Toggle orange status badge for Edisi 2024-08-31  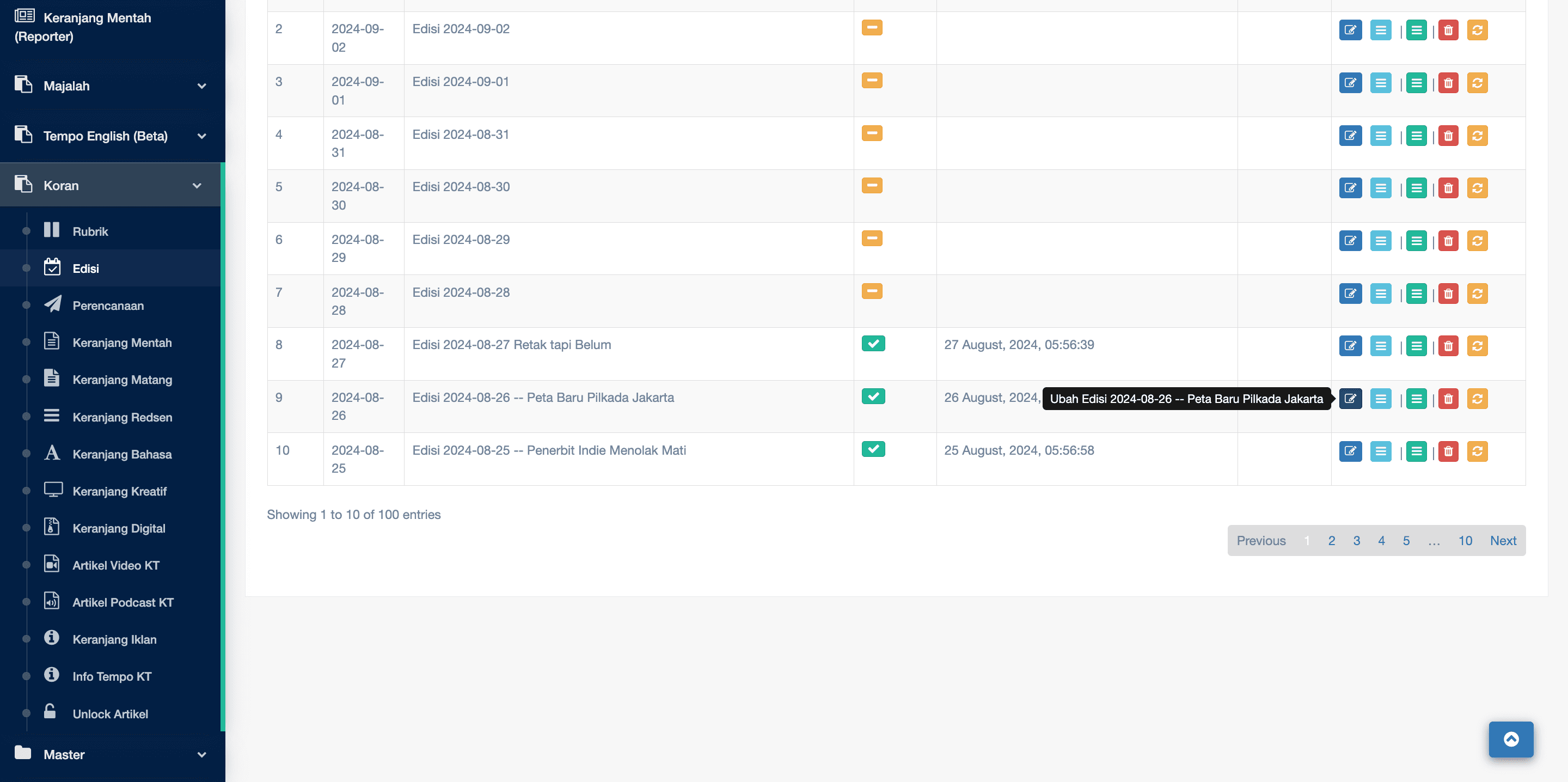pos(872,133)
